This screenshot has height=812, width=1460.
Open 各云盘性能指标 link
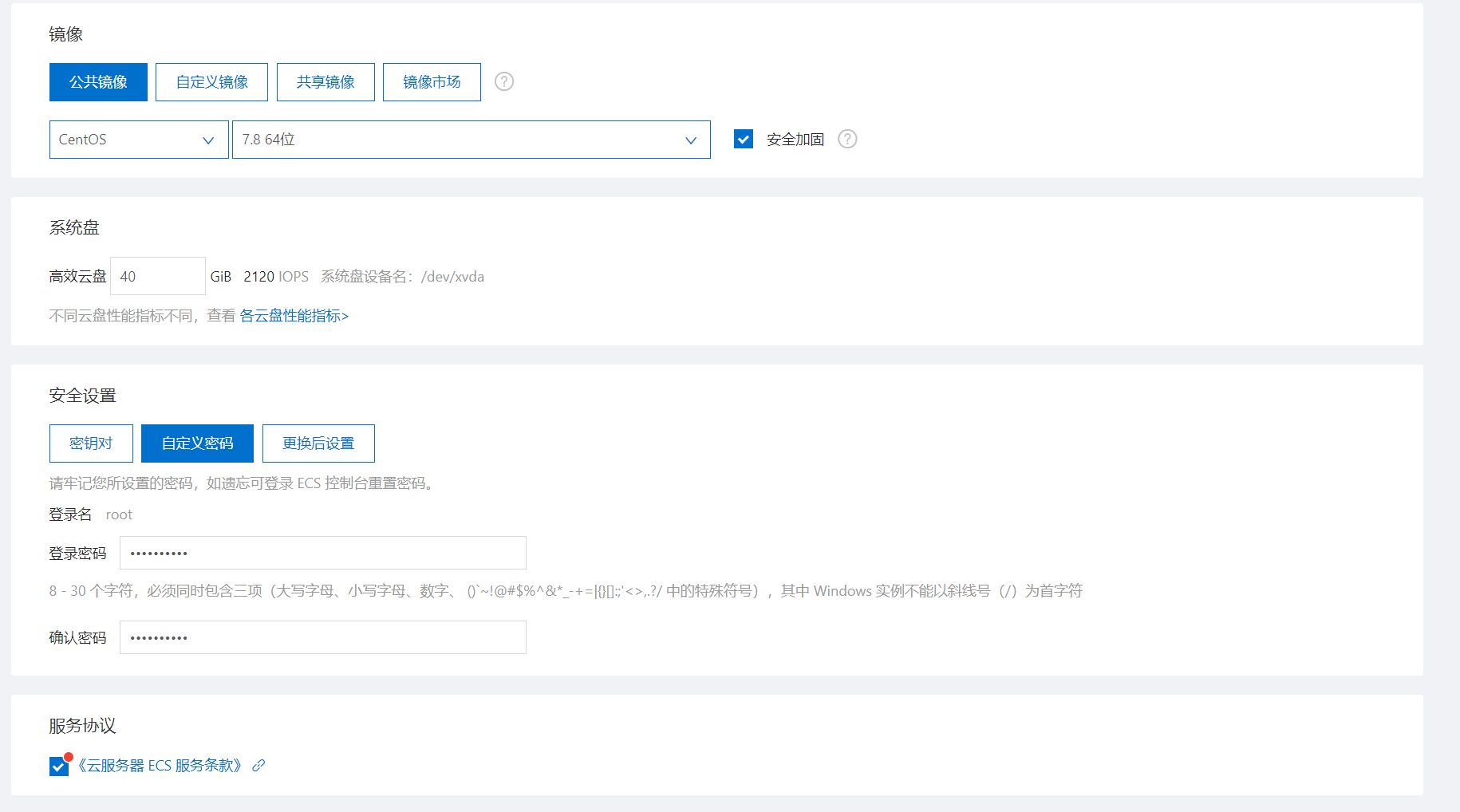(294, 316)
